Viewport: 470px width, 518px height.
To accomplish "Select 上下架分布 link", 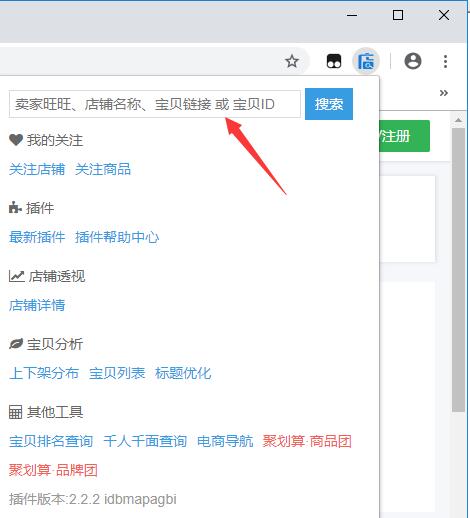I will (x=44, y=373).
